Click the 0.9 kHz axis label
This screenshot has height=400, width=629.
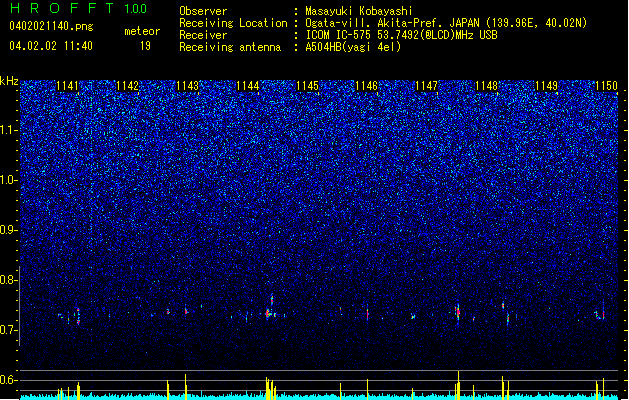click(9, 230)
